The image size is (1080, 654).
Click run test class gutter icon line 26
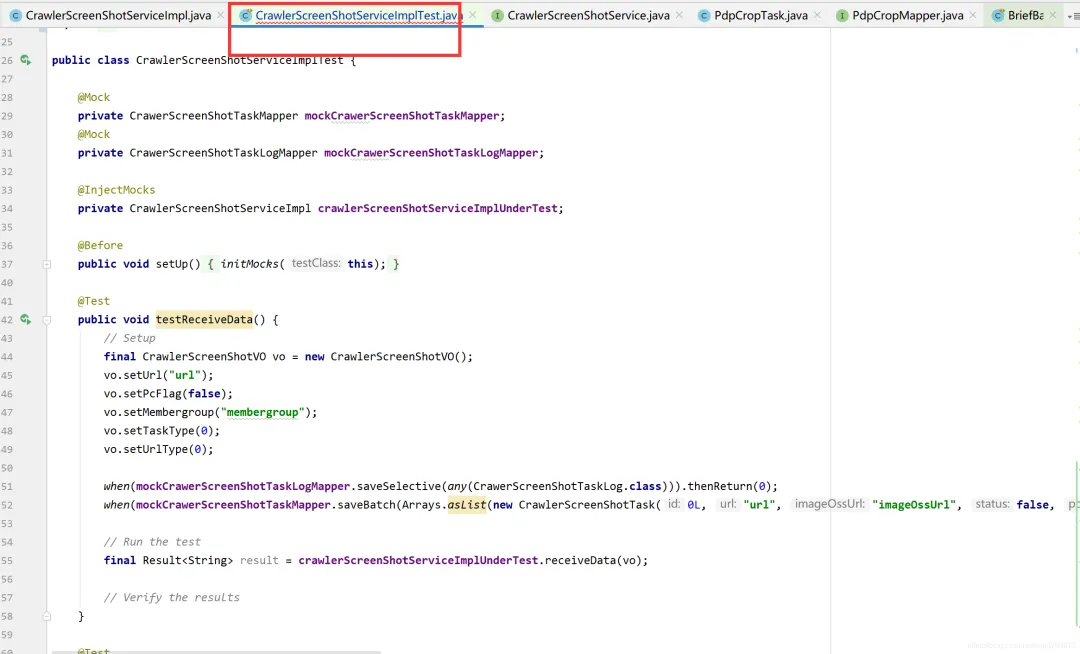click(x=25, y=60)
